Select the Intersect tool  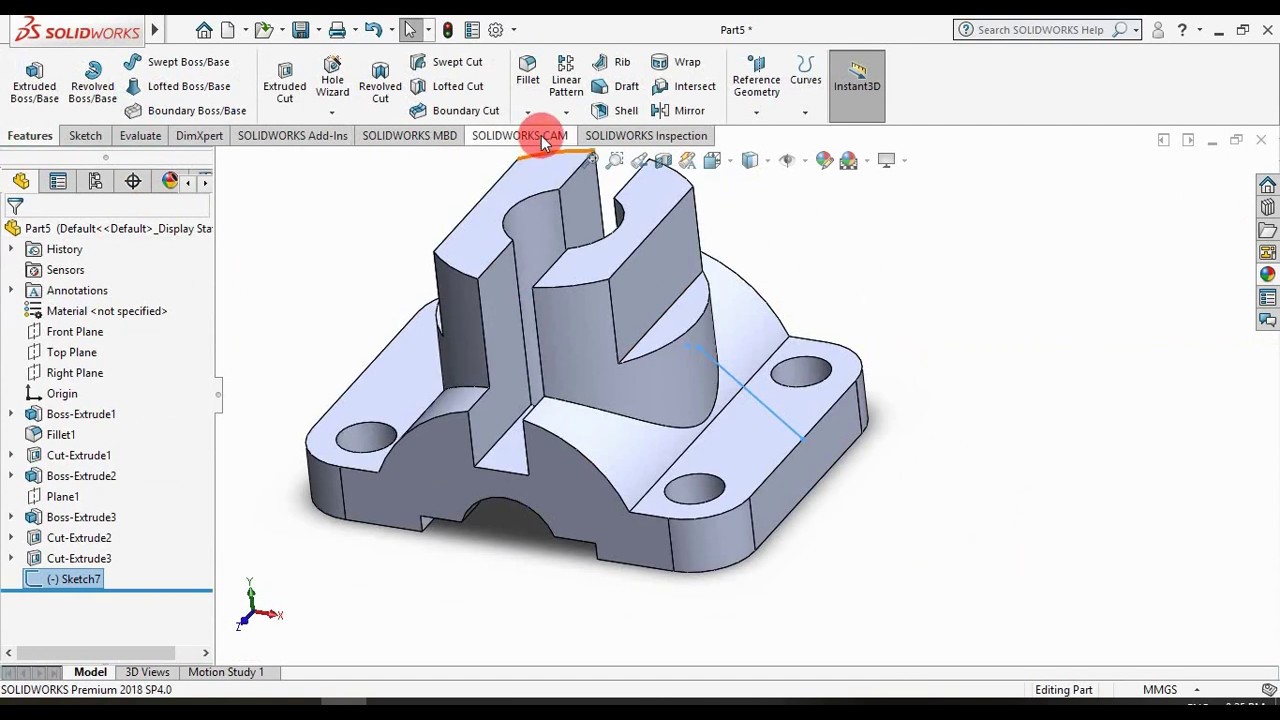[683, 86]
